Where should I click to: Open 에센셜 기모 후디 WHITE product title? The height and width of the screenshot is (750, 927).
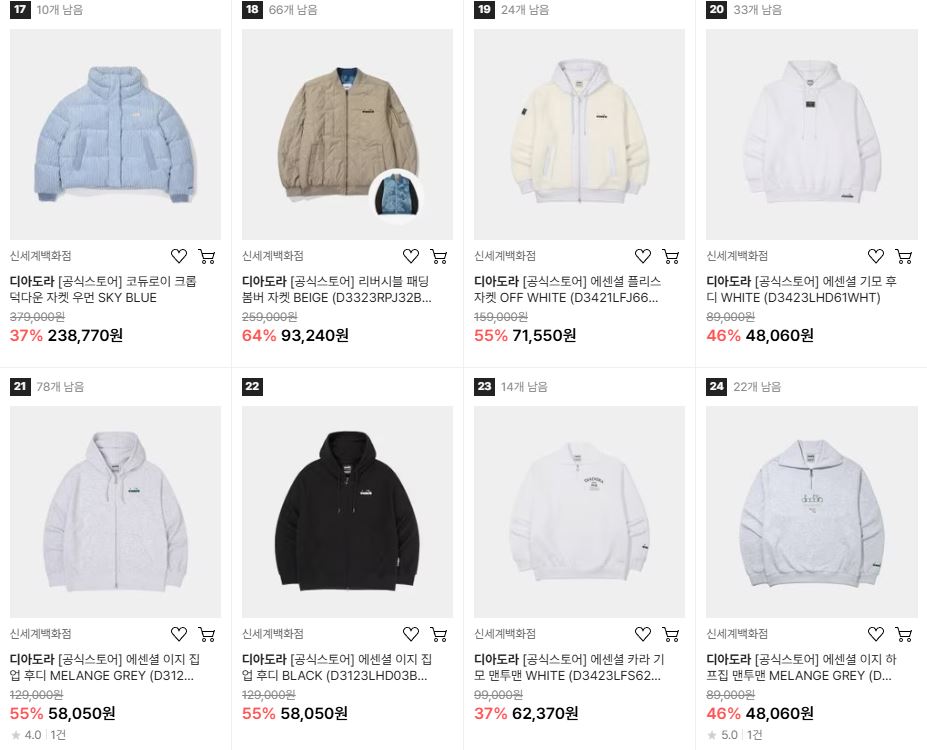pyautogui.click(x=801, y=290)
